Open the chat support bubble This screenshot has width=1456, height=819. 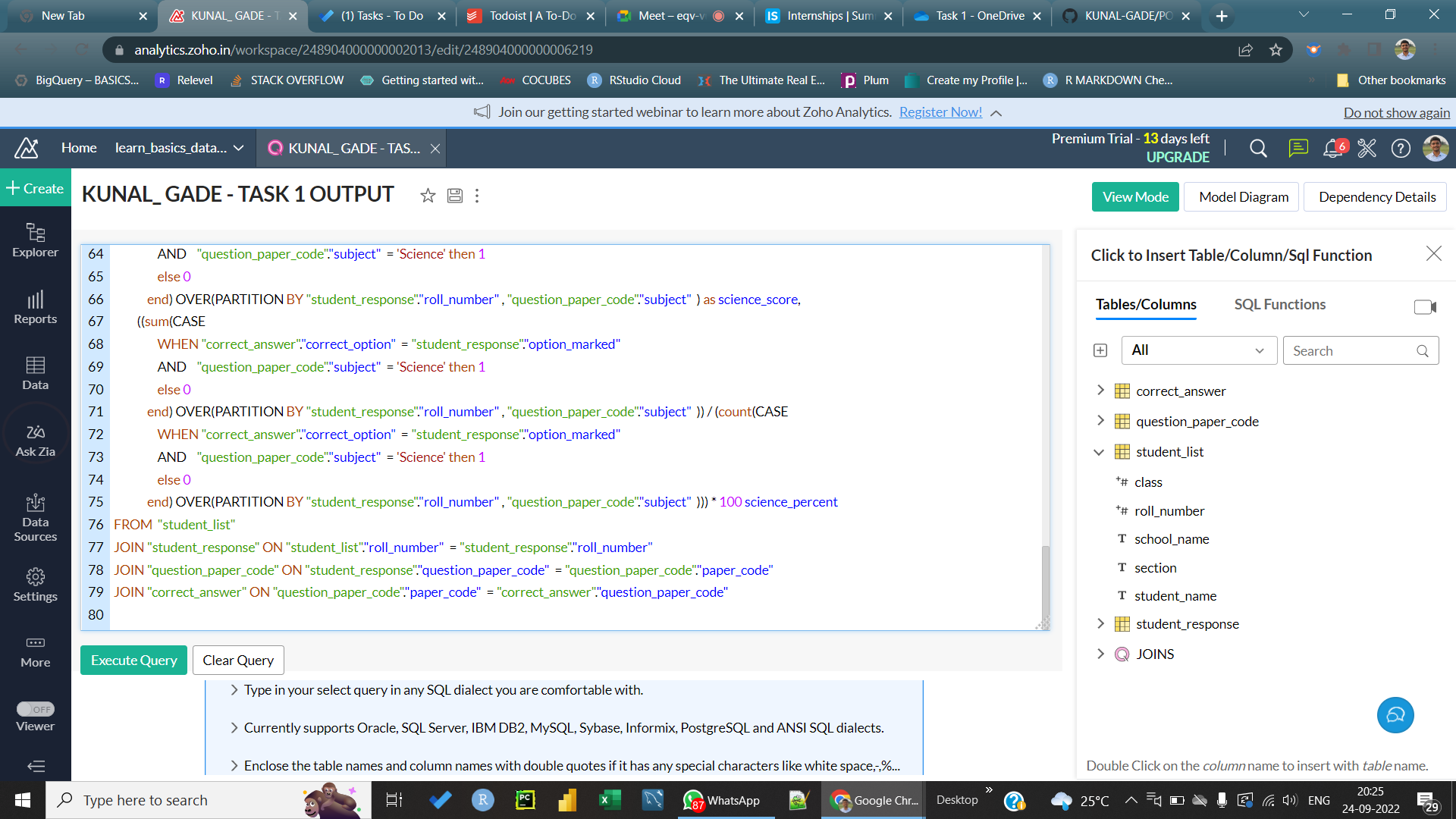pyautogui.click(x=1395, y=715)
